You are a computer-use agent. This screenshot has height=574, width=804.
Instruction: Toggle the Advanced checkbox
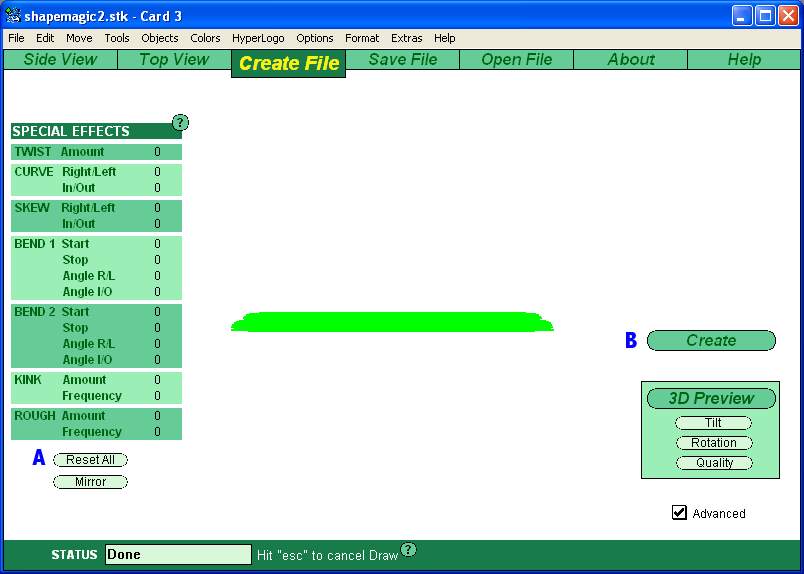coord(680,513)
